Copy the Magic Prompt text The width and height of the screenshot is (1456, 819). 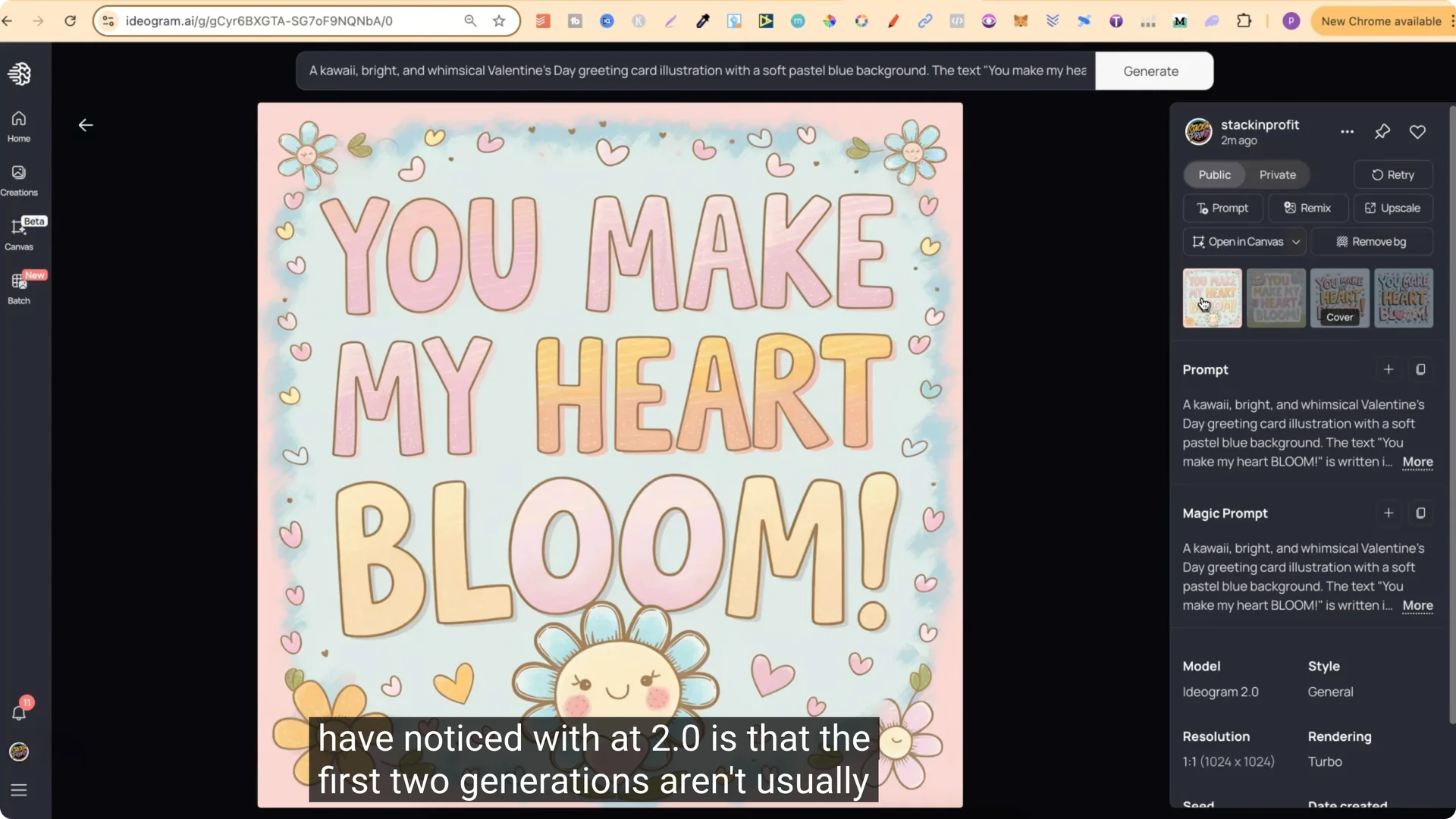pyautogui.click(x=1421, y=513)
